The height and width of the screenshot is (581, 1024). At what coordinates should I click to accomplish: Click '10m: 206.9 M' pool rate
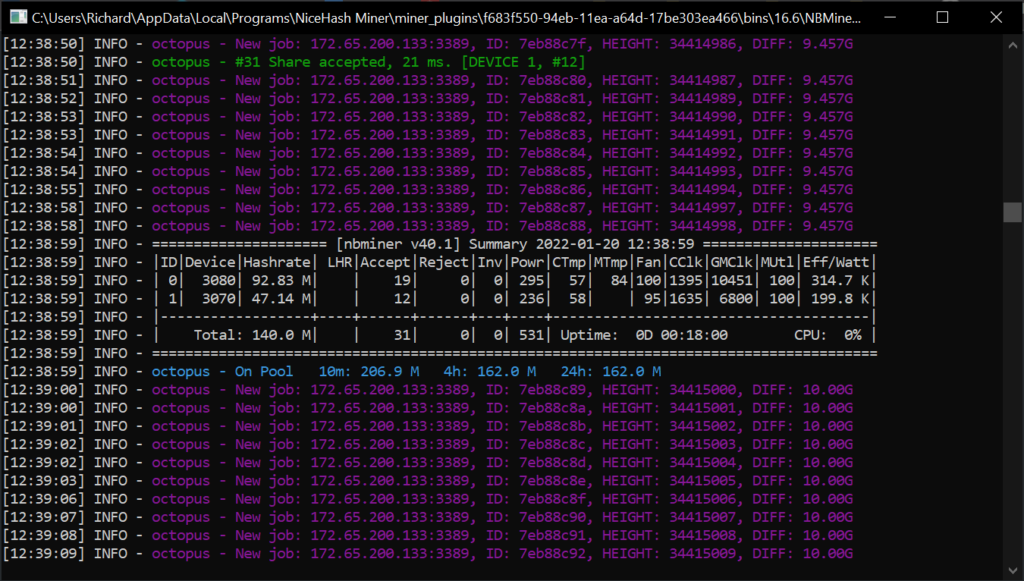pos(369,372)
